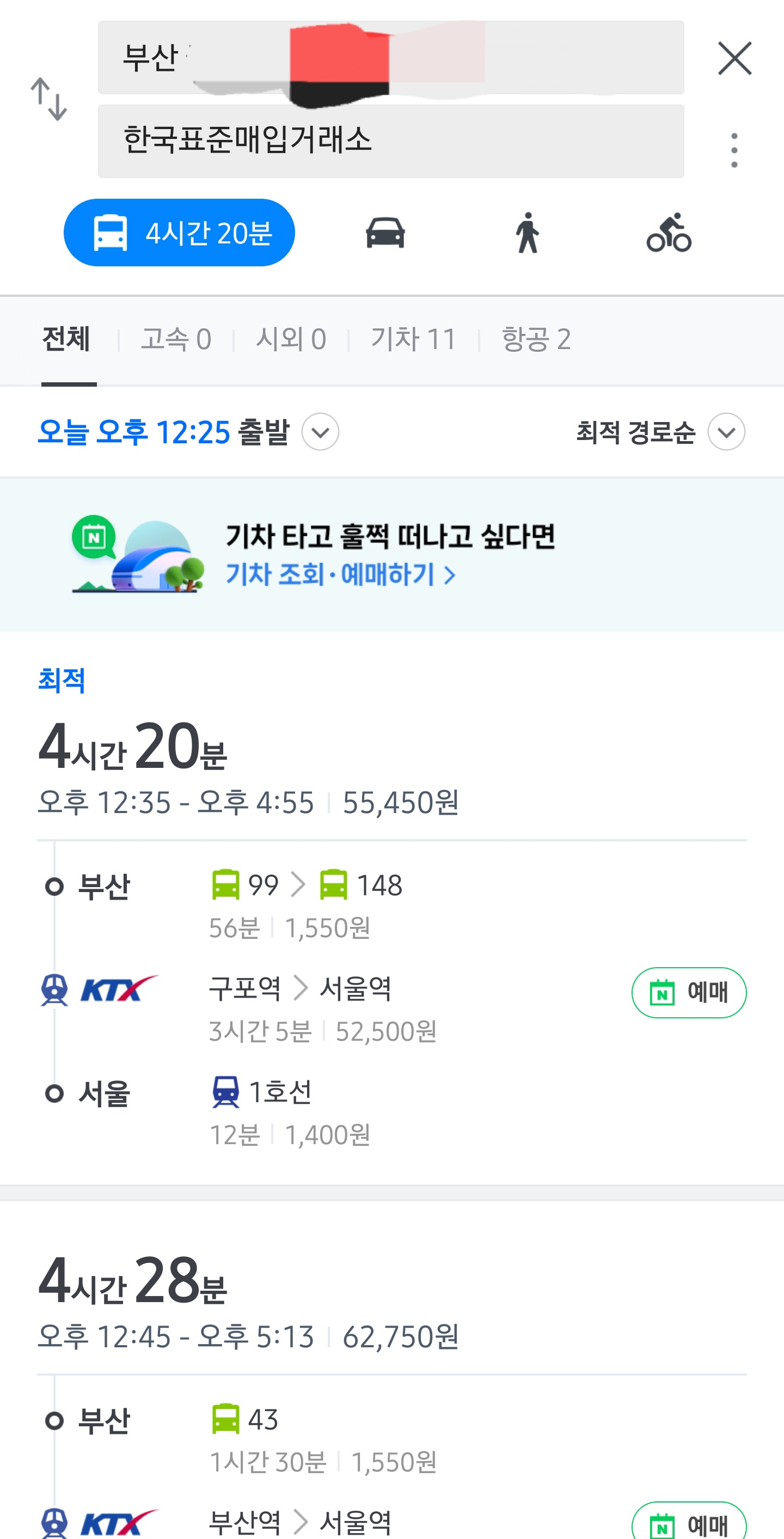Select the public transit 4시간 20분 mode

(179, 233)
